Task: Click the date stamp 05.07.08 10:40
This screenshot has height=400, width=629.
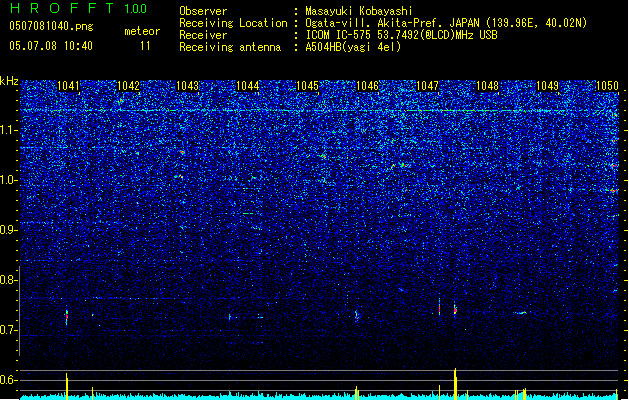Action: [51, 46]
